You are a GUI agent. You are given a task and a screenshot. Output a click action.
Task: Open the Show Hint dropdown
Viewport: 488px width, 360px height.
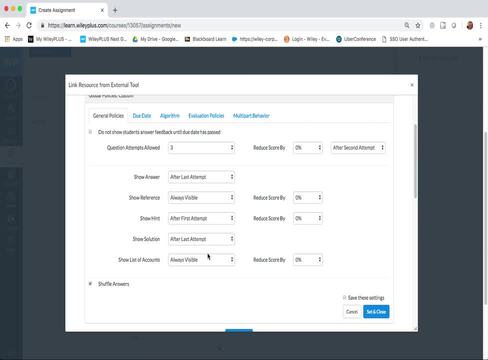201,218
